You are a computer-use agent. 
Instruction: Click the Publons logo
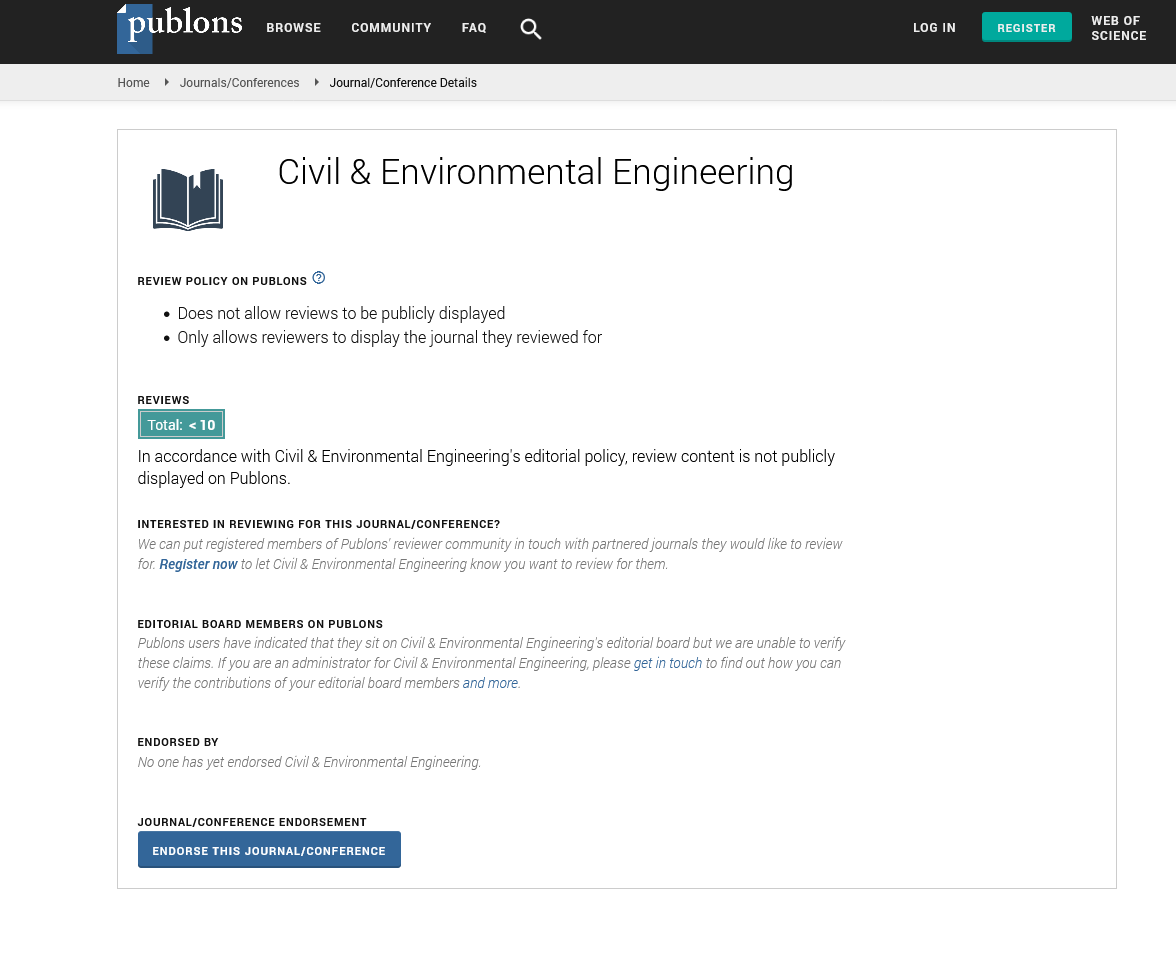pyautogui.click(x=180, y=27)
